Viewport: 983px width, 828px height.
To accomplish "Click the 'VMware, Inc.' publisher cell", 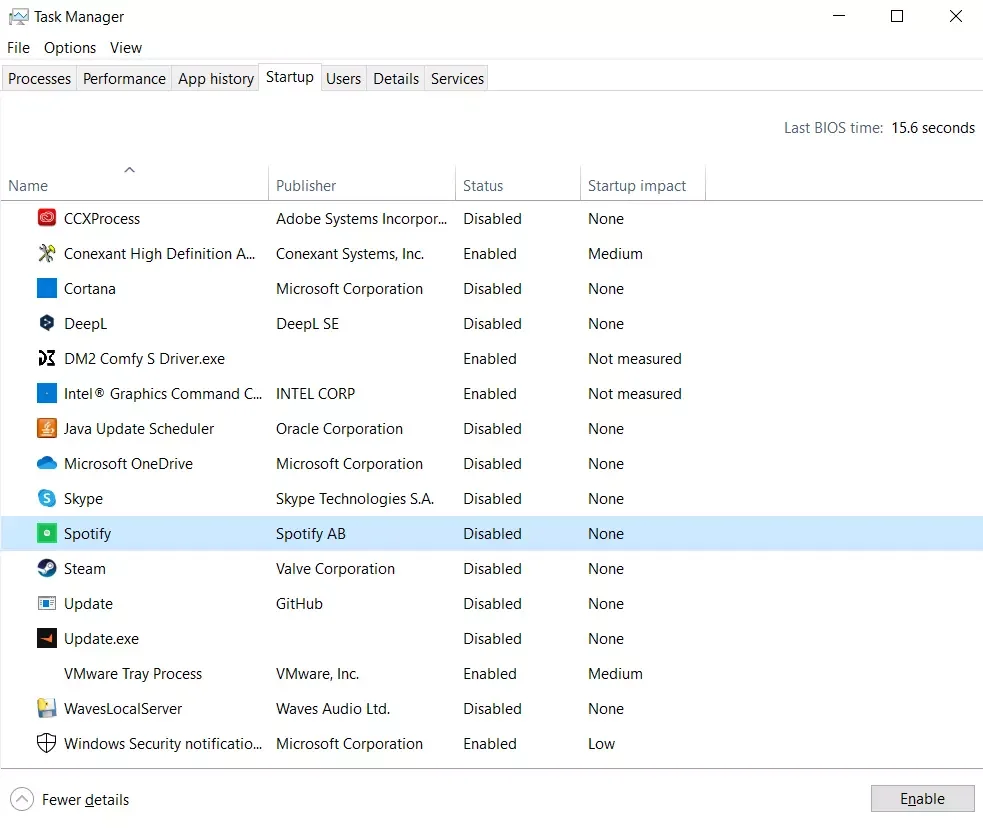I will tap(317, 674).
